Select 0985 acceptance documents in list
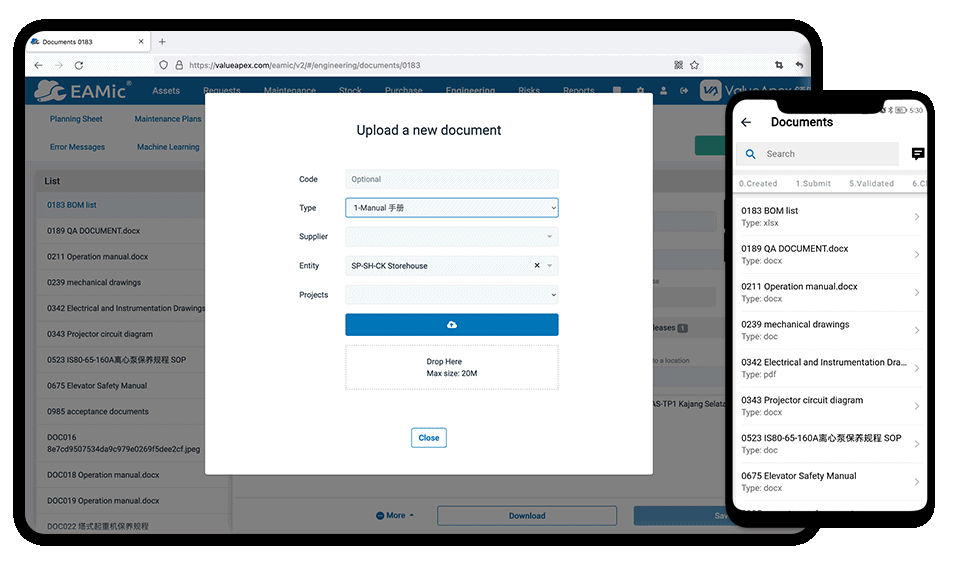955x571 pixels. coord(122,412)
